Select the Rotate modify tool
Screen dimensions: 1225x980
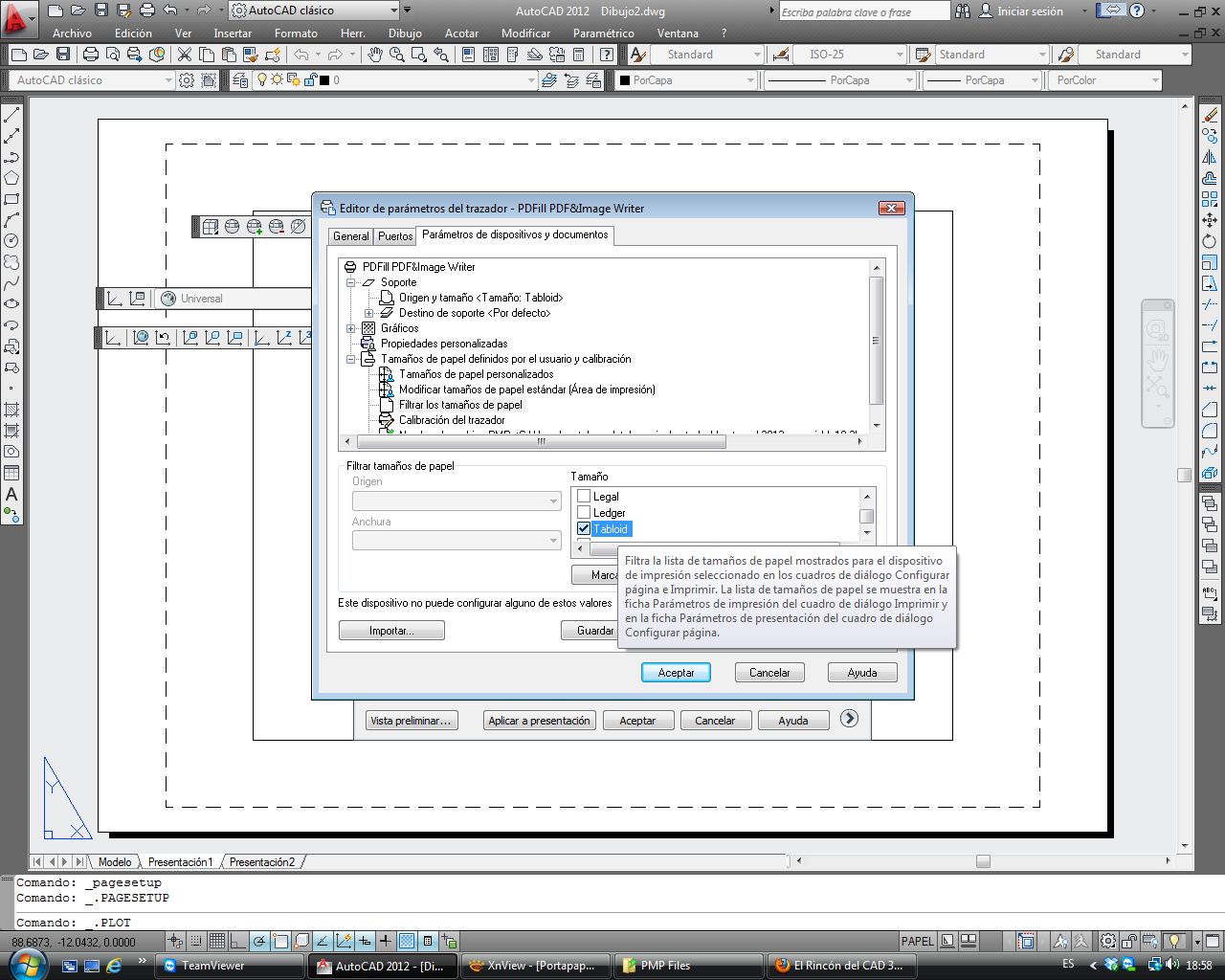point(1210,241)
